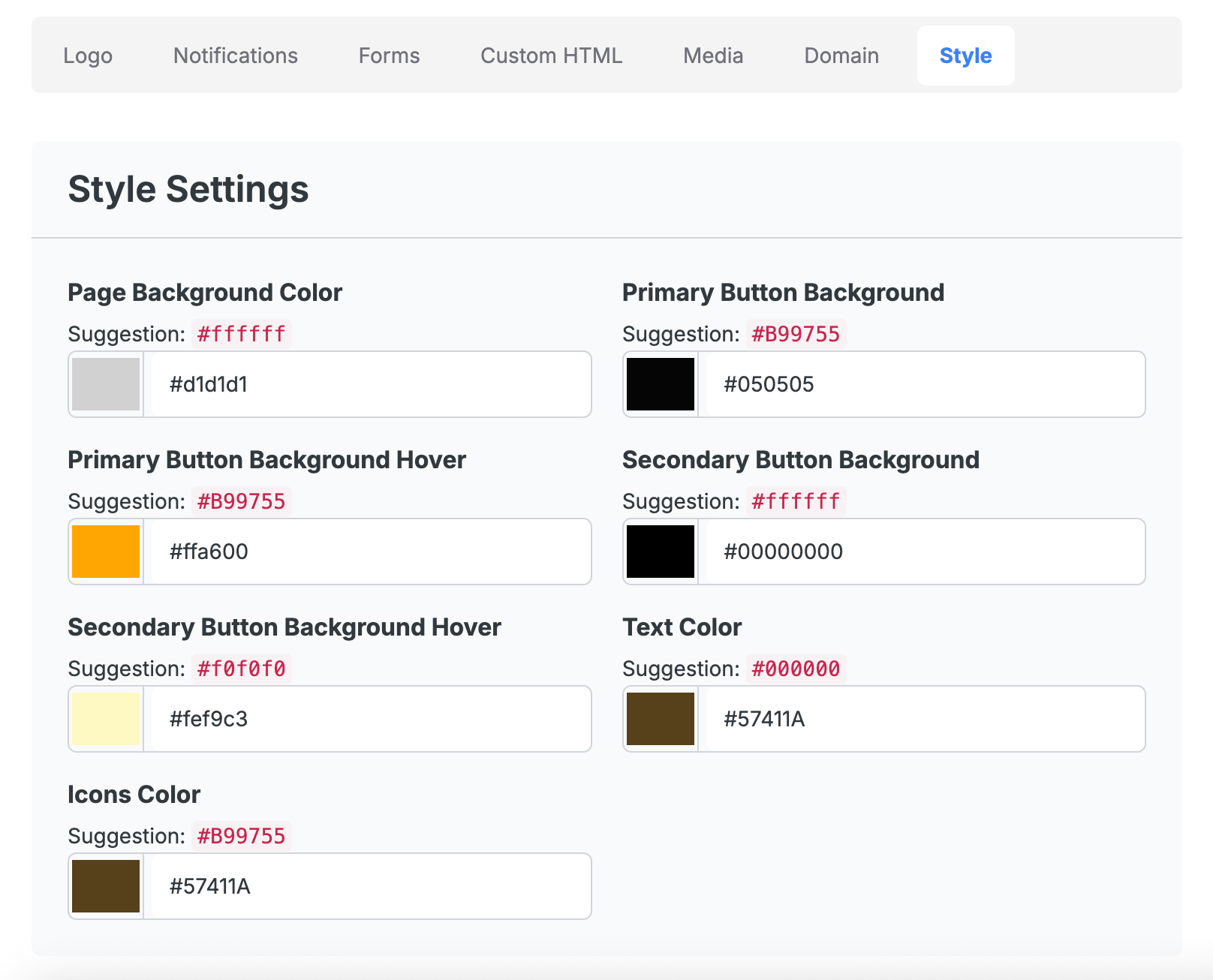Viewport: 1213px width, 980px height.
Task: Click the active Style tab
Action: coord(965,56)
